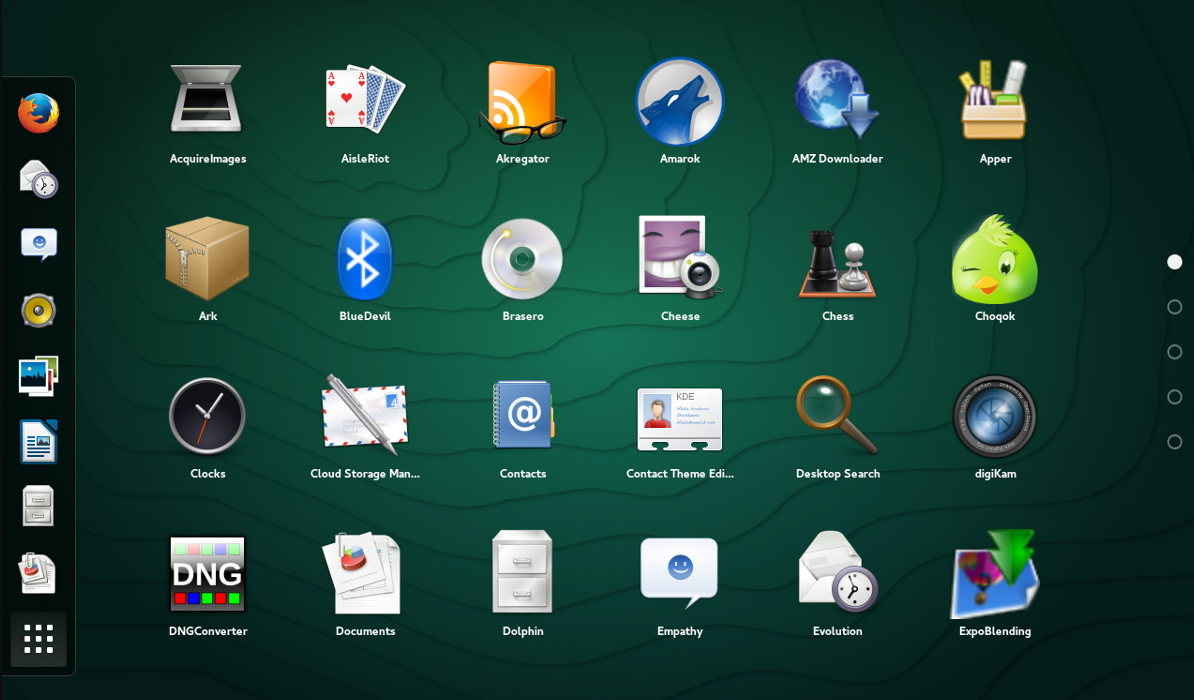Launch Dolphin file manager in grid

pyautogui.click(x=522, y=571)
